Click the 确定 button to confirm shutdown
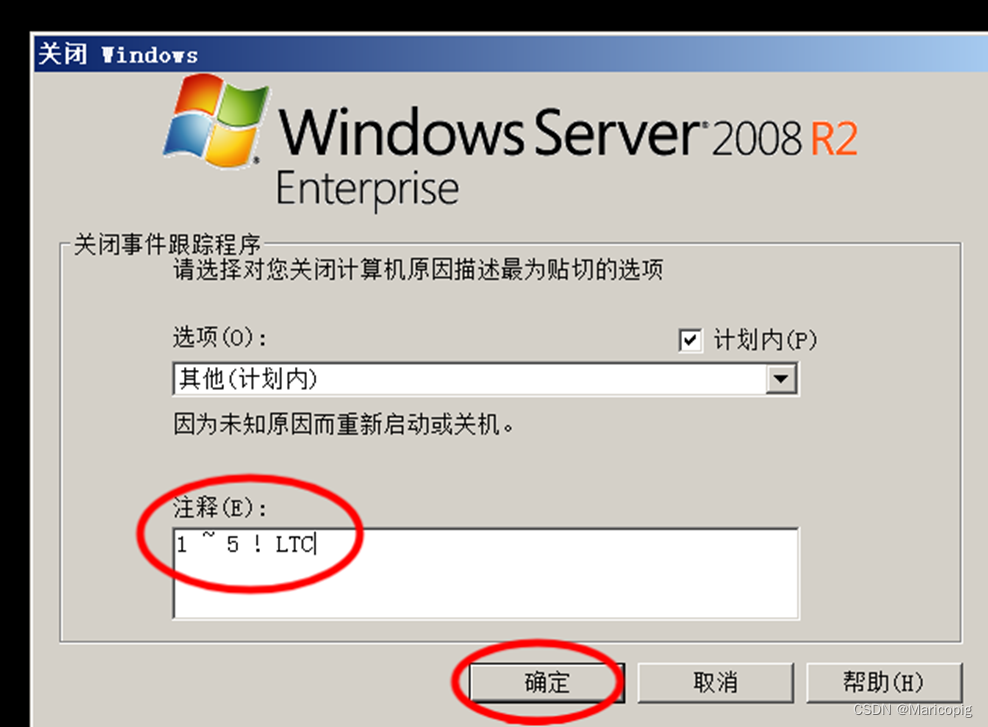Viewport: 988px width, 727px height. 547,682
